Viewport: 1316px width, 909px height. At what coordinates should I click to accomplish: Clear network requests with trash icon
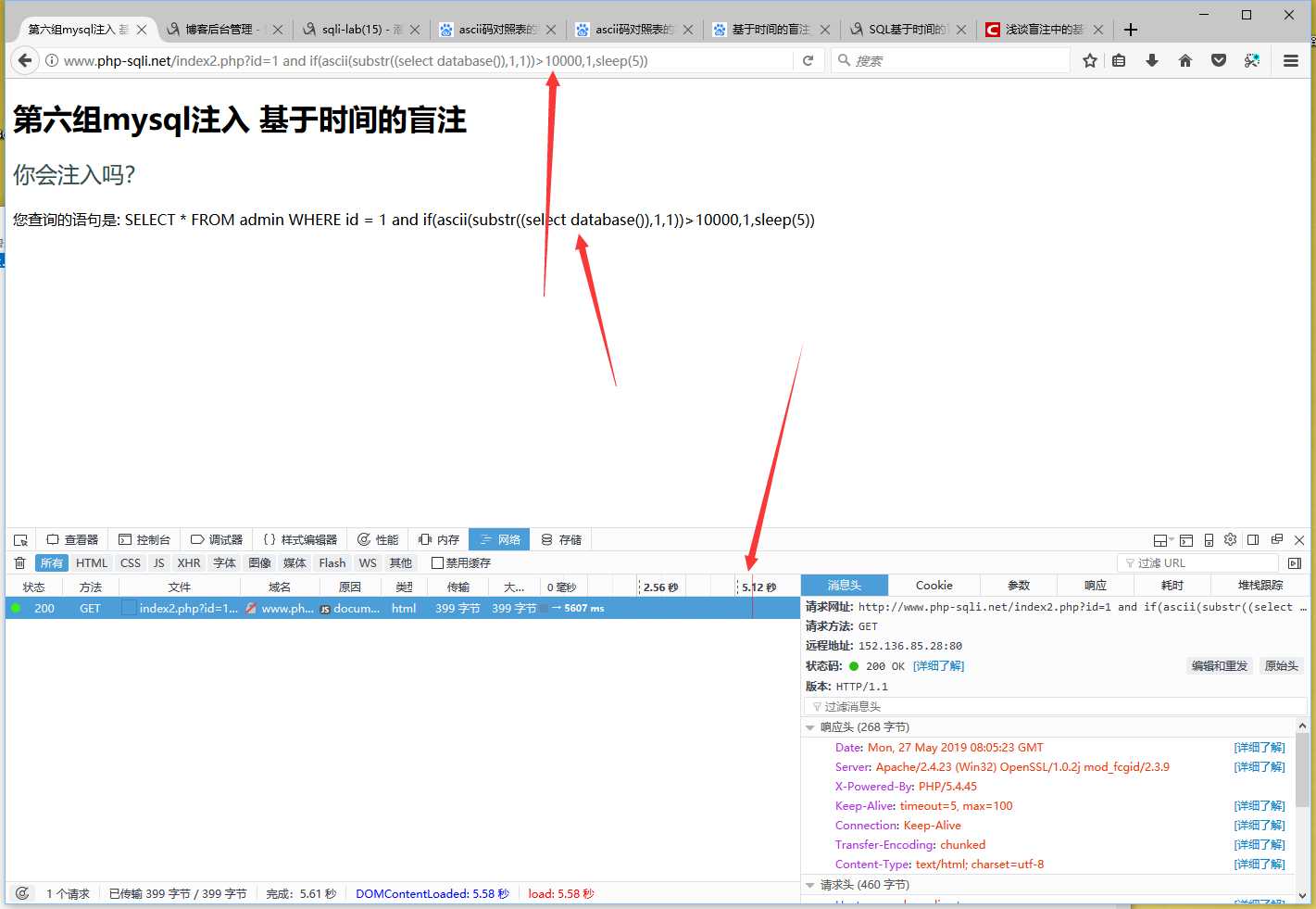point(20,562)
